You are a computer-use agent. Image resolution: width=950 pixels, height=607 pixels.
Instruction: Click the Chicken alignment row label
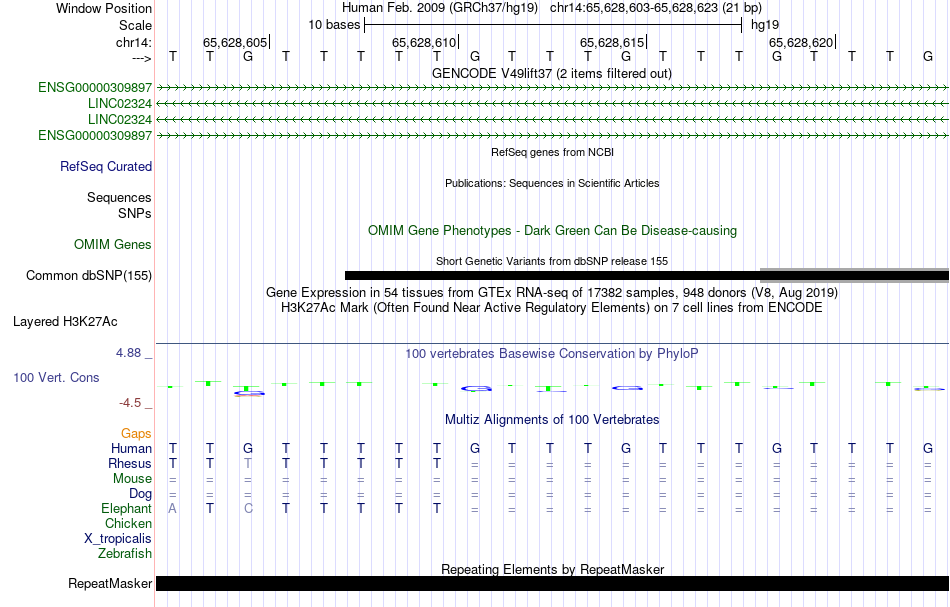coord(128,523)
